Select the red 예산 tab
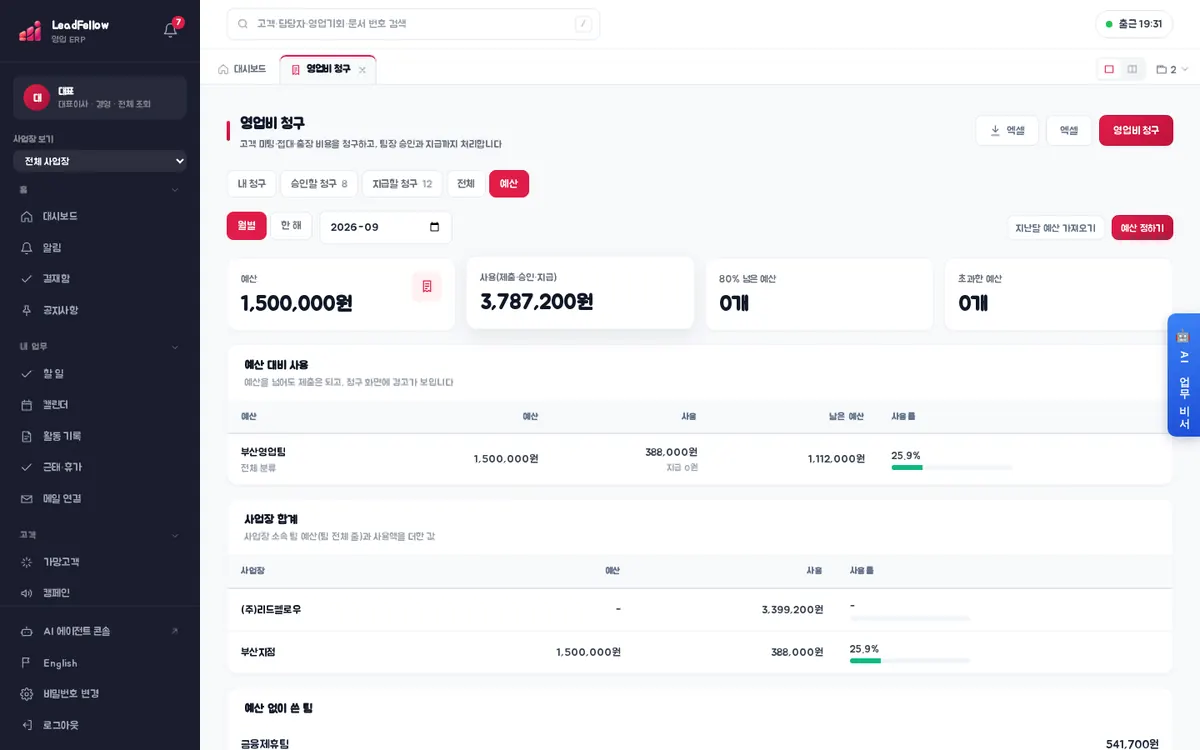Viewport: 1200px width, 750px height. click(509, 184)
